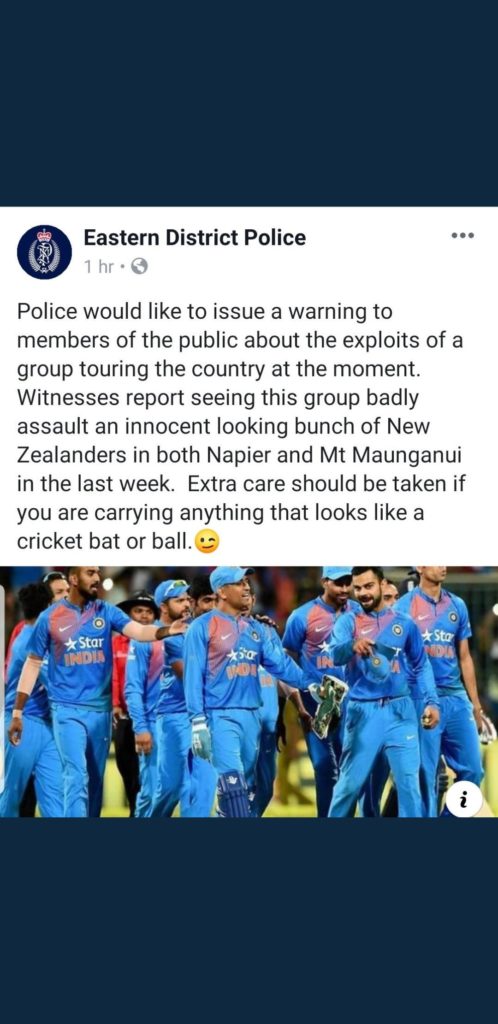Tap the info "i" button on photo
The image size is (498, 1024).
[x=464, y=798]
